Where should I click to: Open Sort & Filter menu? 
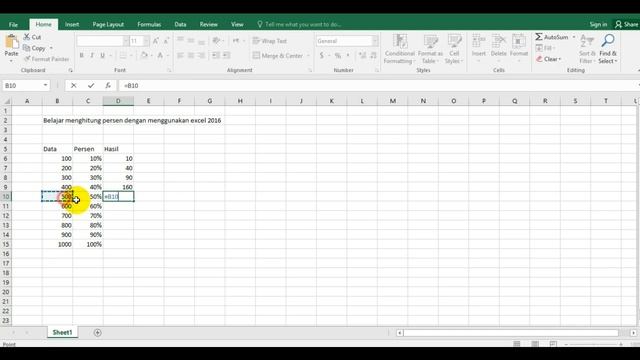(587, 49)
